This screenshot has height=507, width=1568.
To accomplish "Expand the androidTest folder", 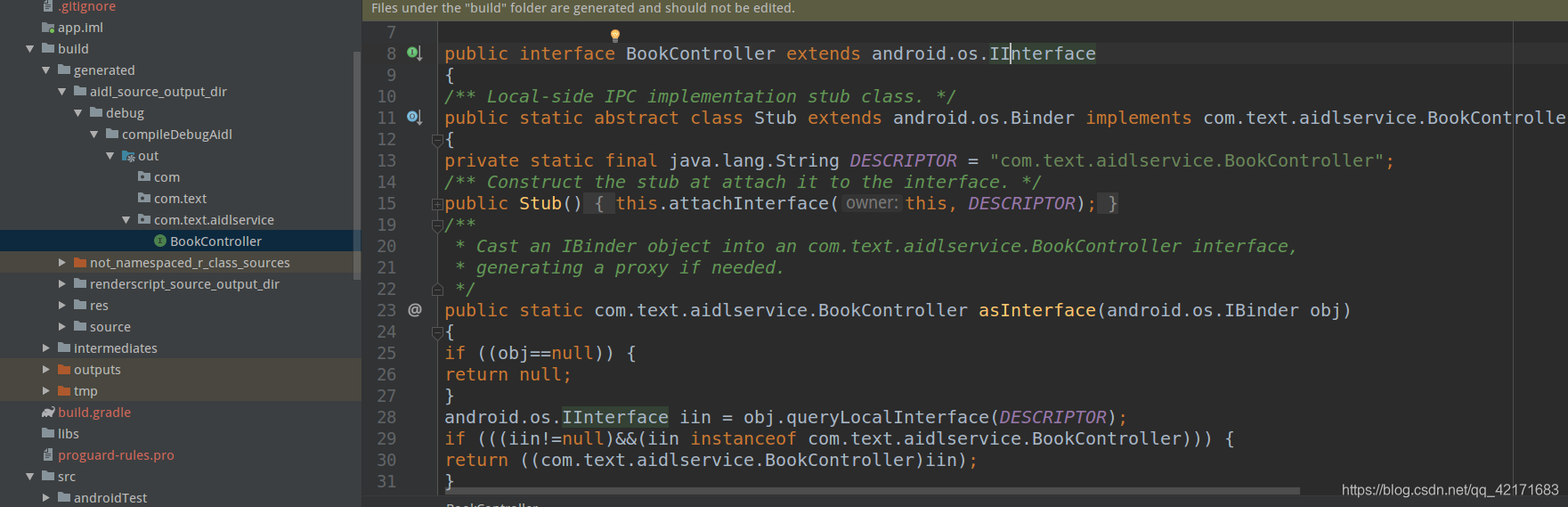I will (x=46, y=498).
